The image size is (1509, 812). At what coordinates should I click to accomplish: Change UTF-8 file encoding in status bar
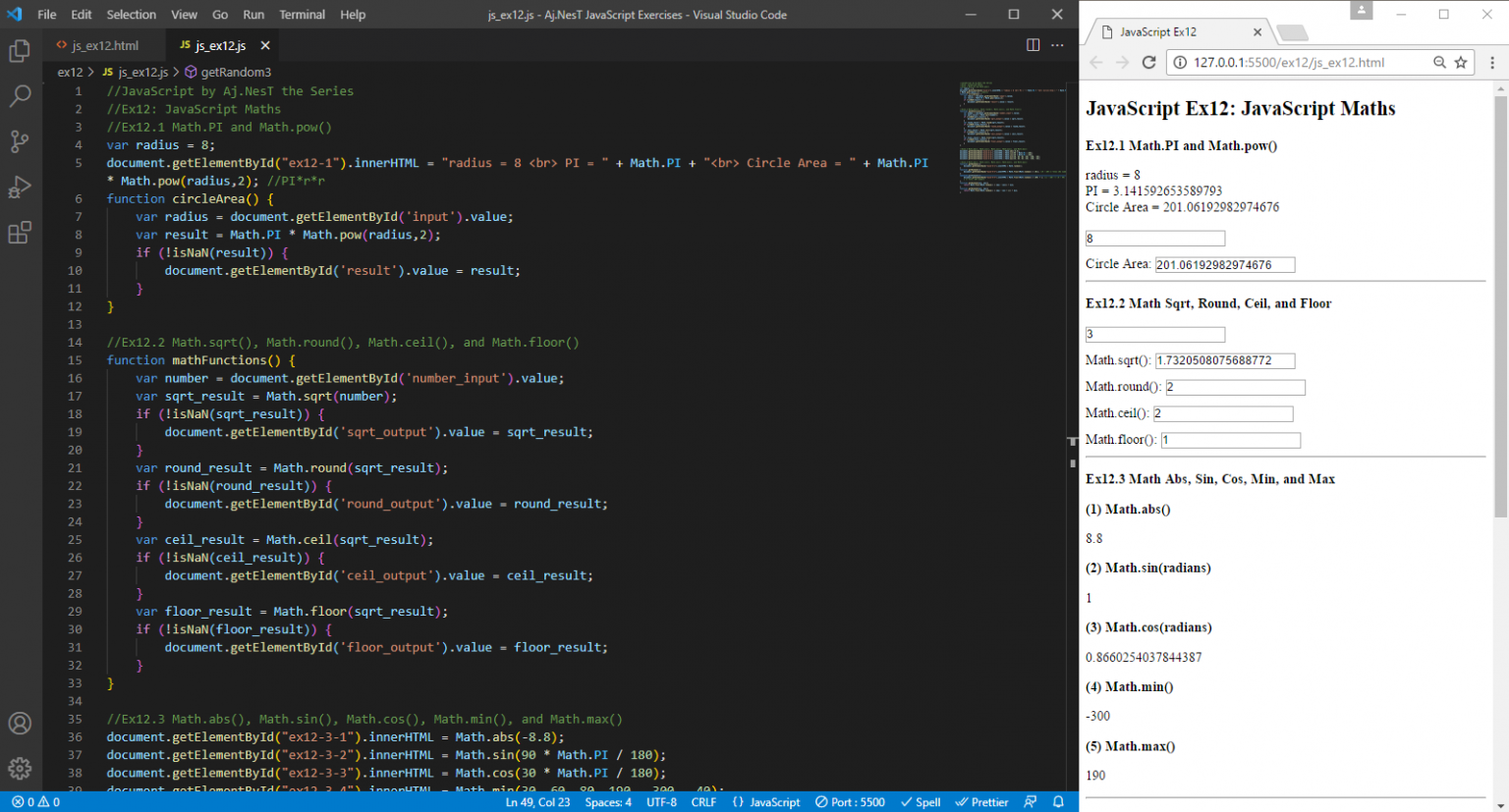pos(661,802)
